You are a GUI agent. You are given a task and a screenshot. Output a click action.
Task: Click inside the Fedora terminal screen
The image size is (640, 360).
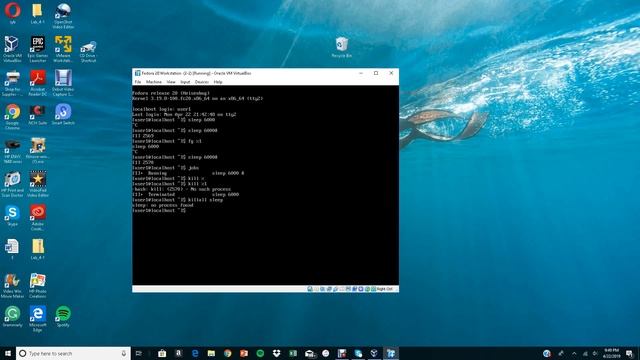(265, 185)
